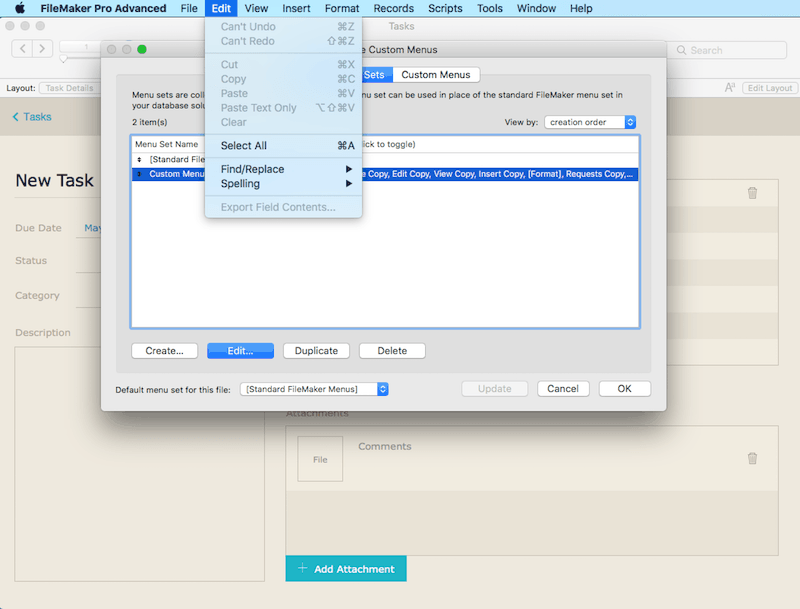This screenshot has width=800, height=609.
Task: Click the trash icon for the task record
Action: (x=752, y=193)
